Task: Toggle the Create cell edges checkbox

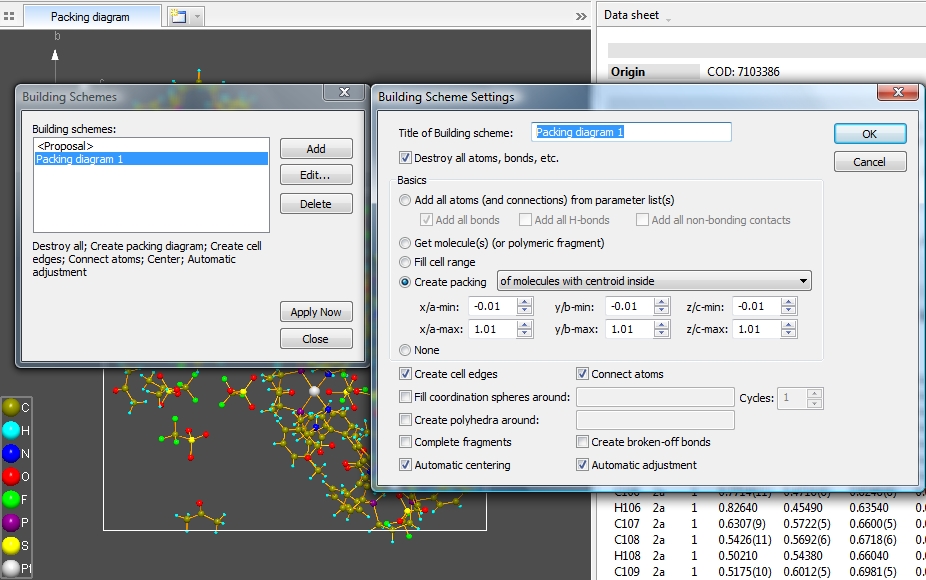Action: (x=405, y=374)
